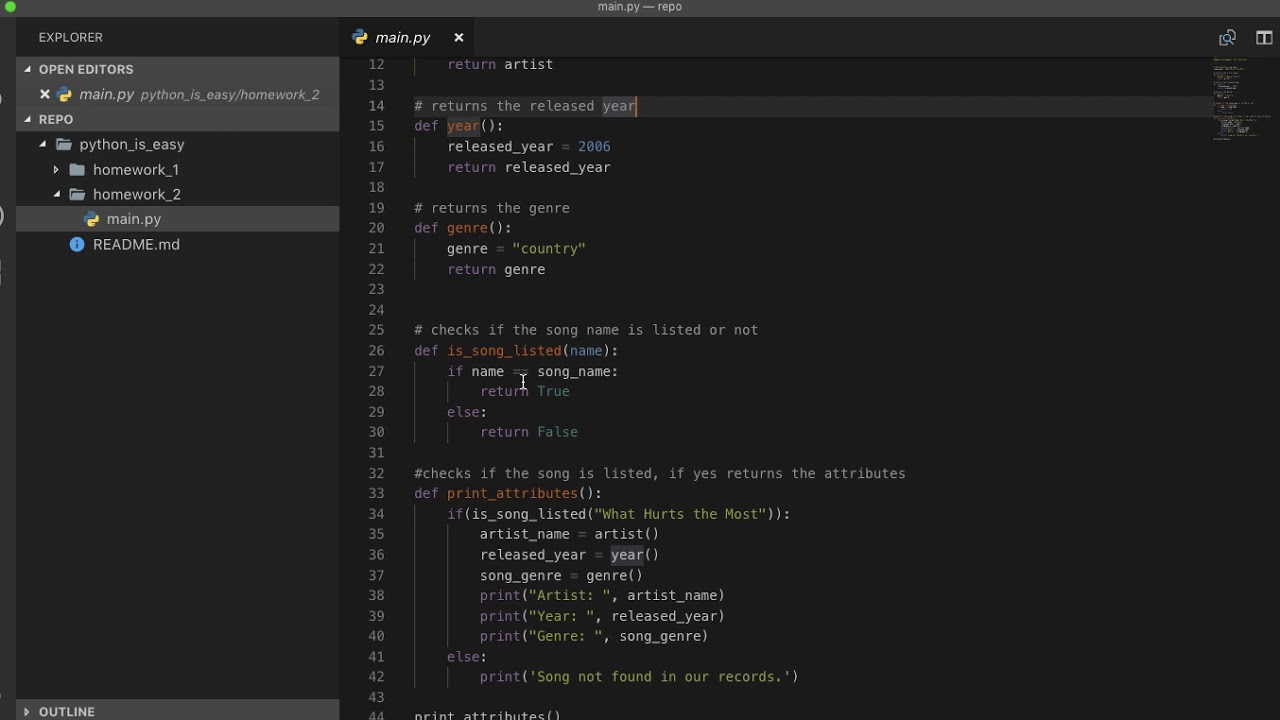Click 'song_genre = genre()' on line 37

click(561, 575)
